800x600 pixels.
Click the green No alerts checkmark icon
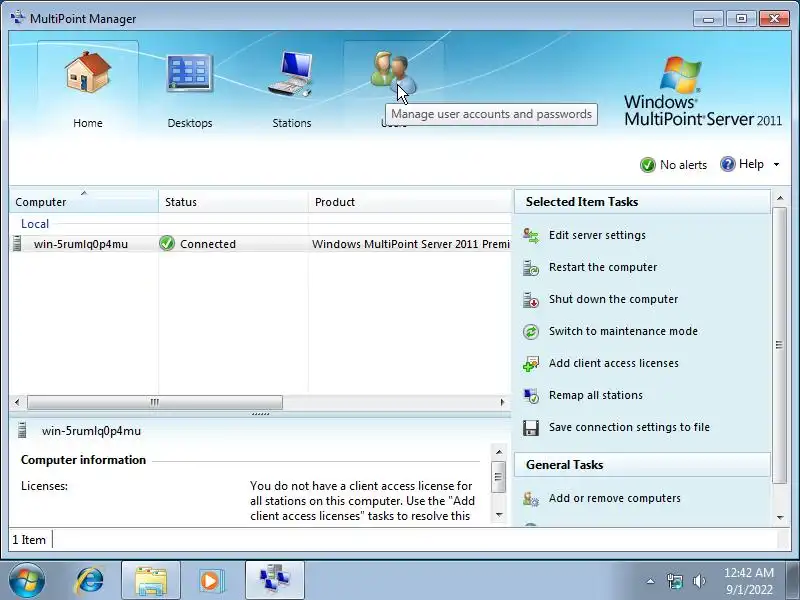pyautogui.click(x=647, y=165)
